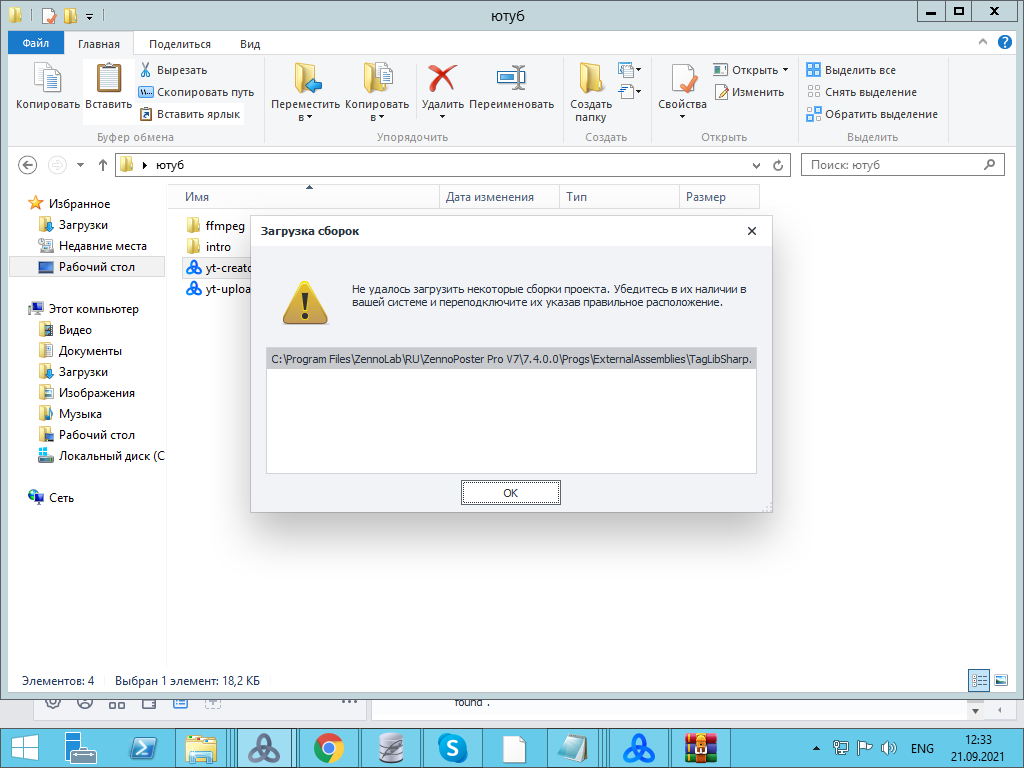The height and width of the screenshot is (768, 1024).
Task: Select Избранное in navigation pane
Action: 70,204
